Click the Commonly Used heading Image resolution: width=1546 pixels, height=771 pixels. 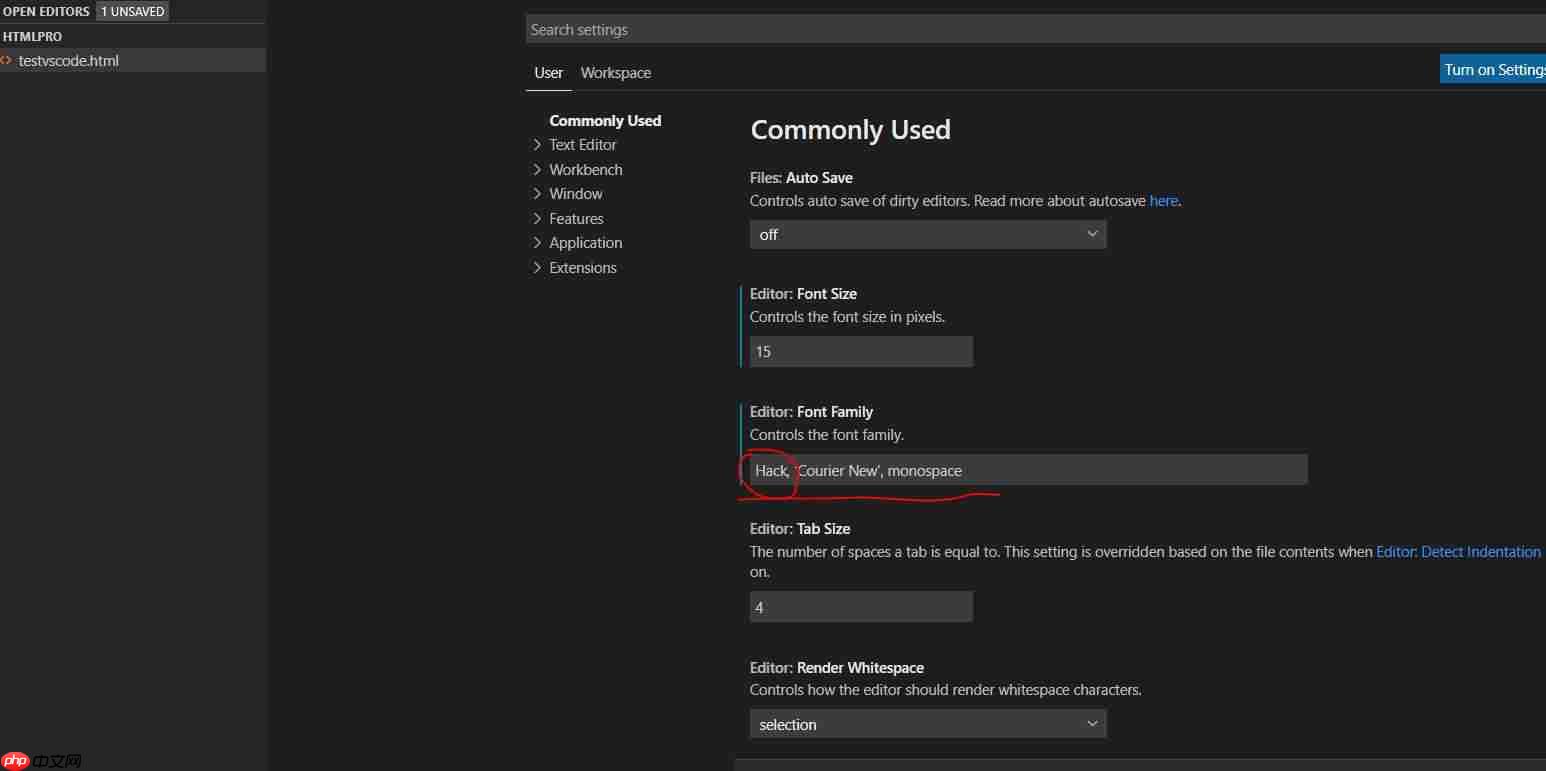click(851, 130)
